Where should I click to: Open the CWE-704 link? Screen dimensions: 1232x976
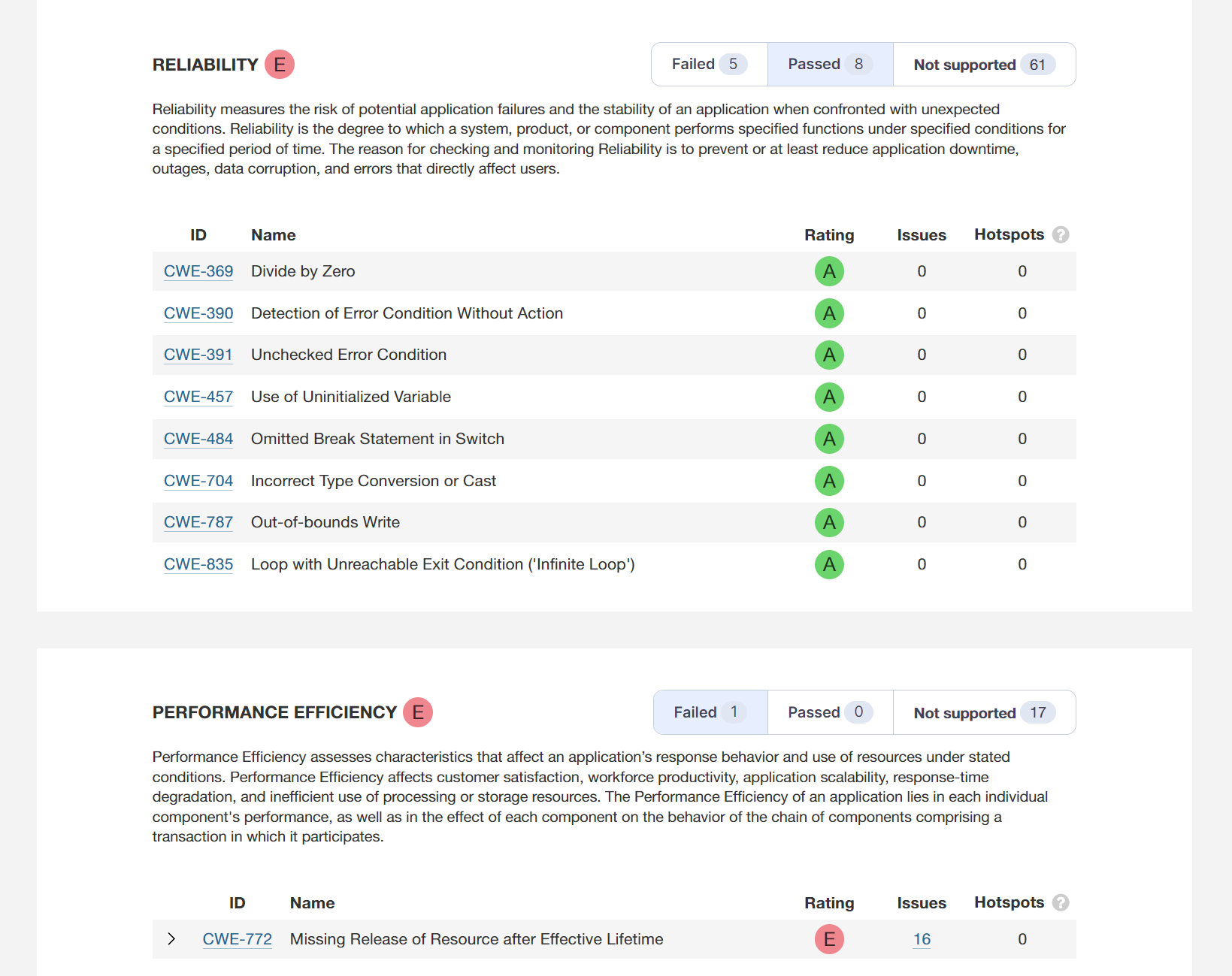(198, 481)
